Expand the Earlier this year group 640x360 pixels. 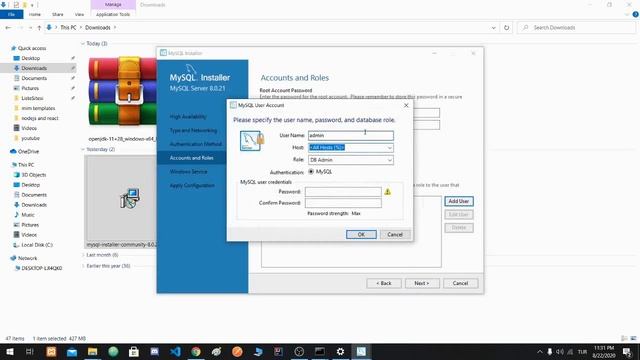tap(83, 266)
